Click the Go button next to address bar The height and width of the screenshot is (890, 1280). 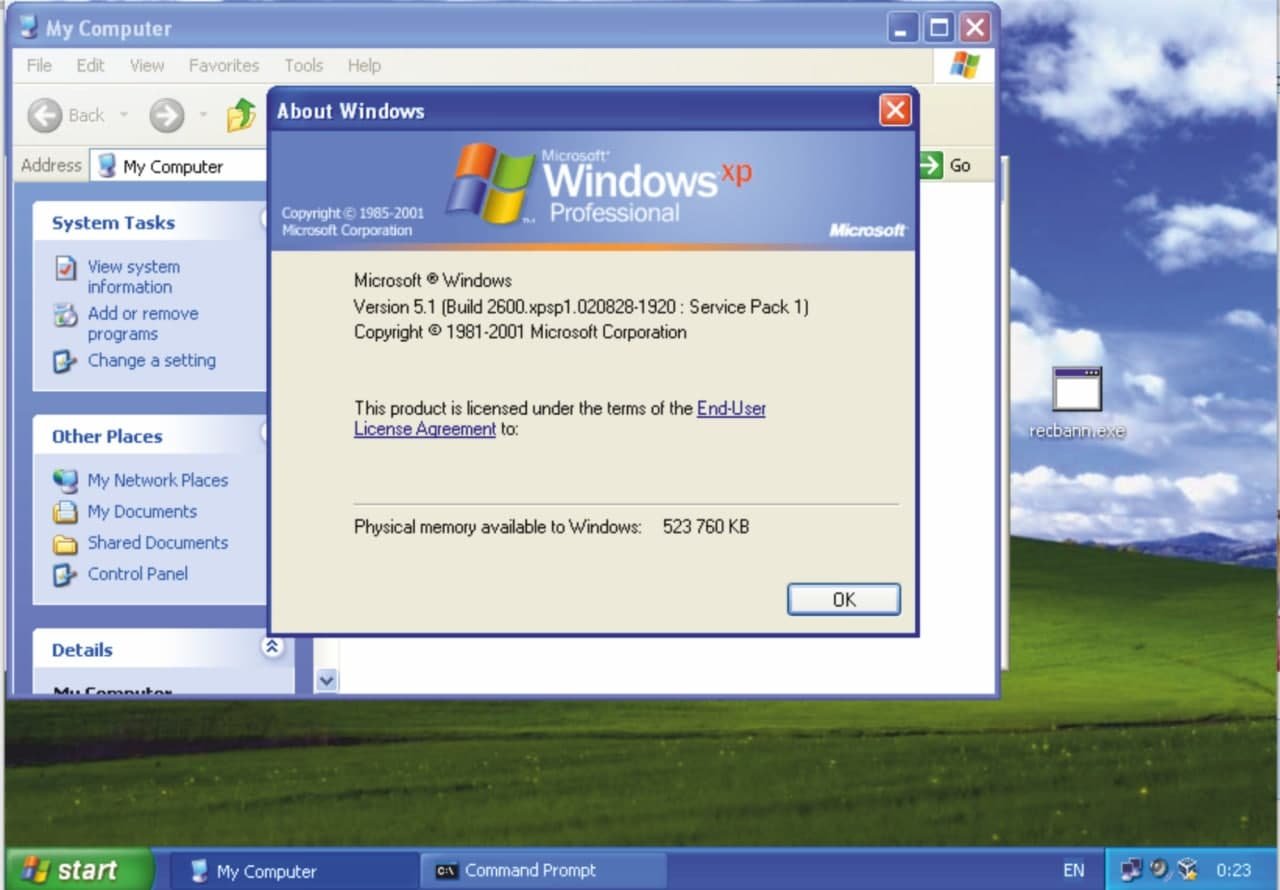[x=946, y=165]
